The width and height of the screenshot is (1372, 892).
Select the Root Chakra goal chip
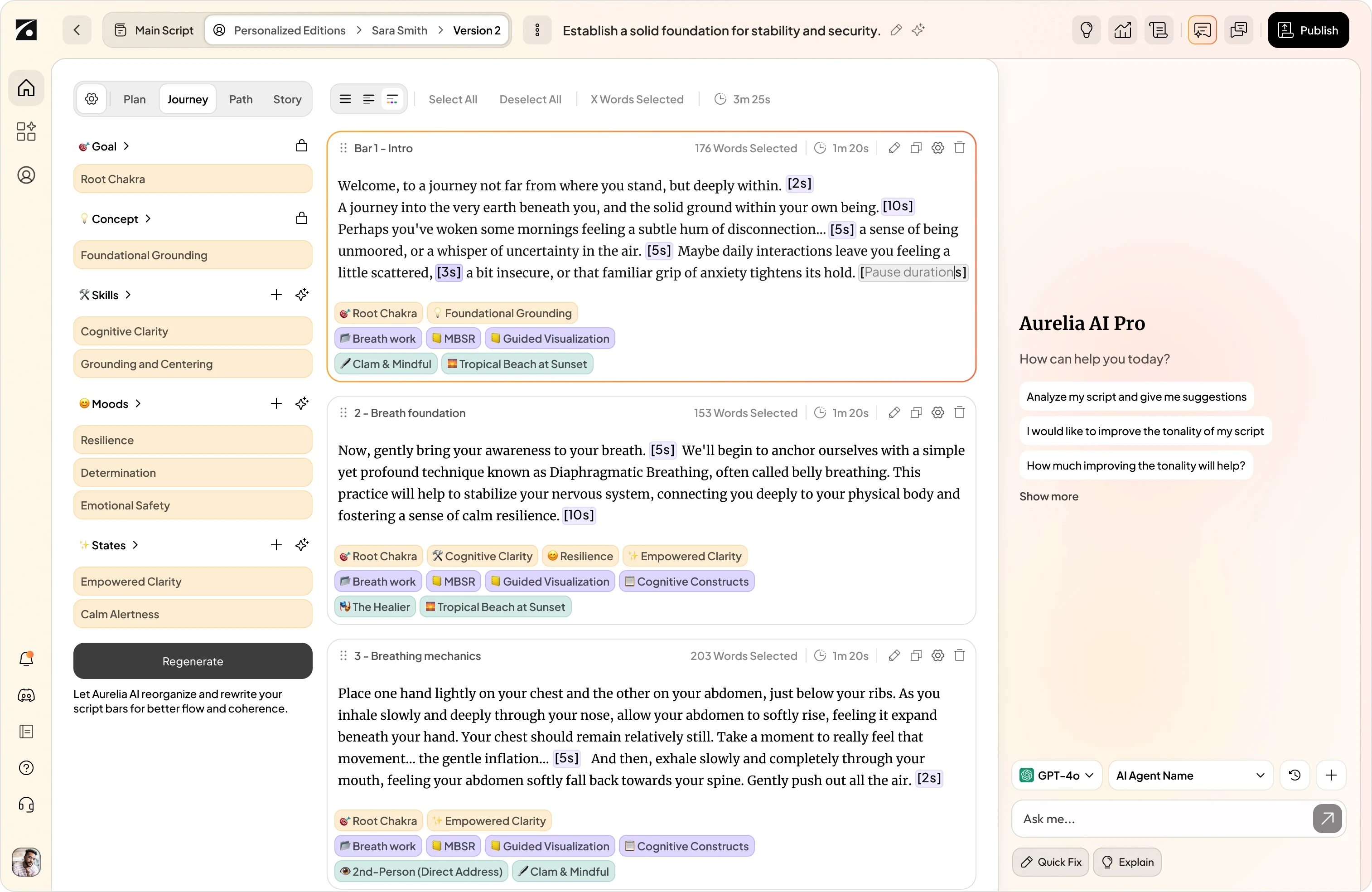(x=193, y=179)
